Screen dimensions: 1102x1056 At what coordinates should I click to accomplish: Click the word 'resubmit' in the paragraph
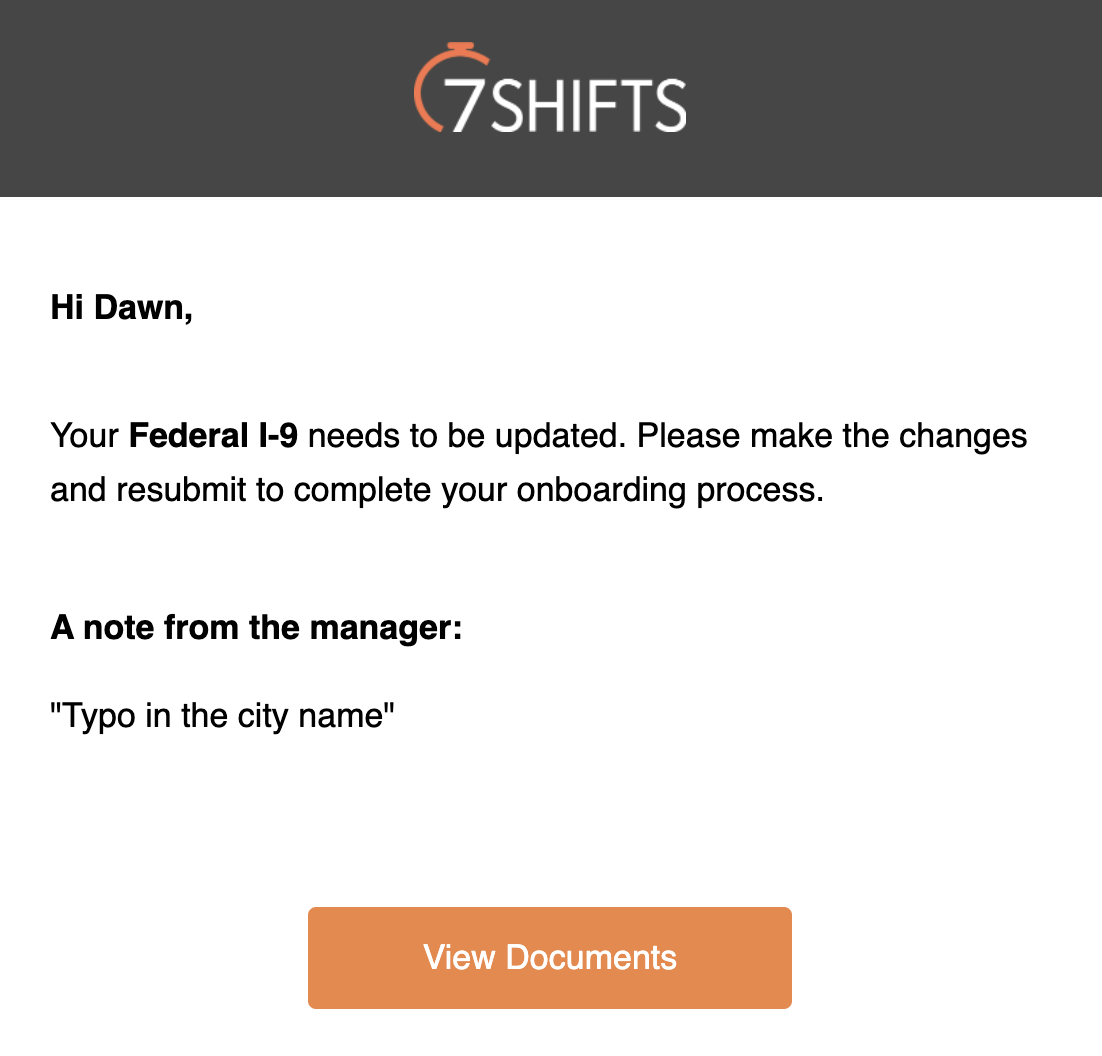pyautogui.click(x=181, y=490)
